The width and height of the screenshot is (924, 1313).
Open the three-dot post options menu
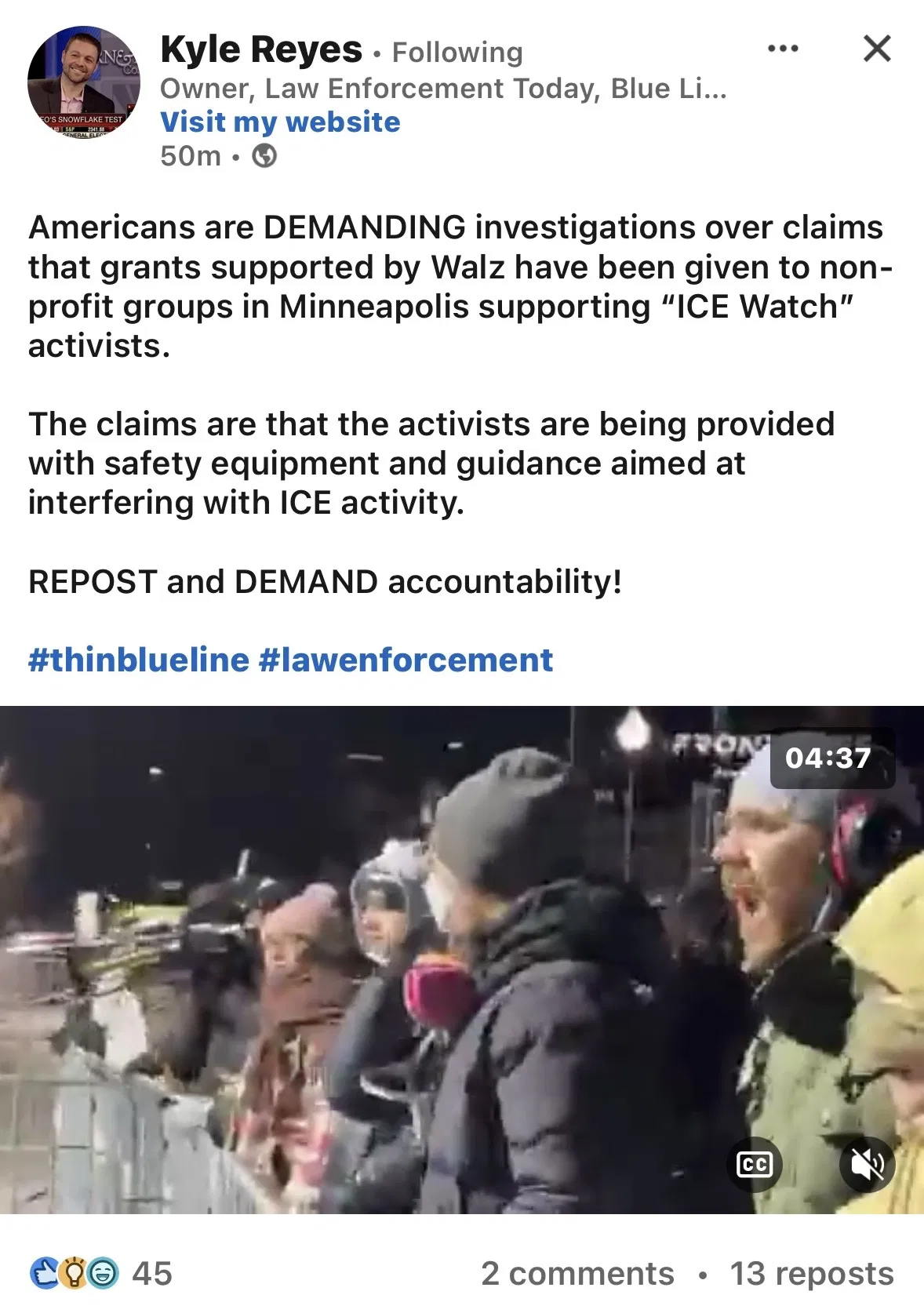pyautogui.click(x=783, y=49)
